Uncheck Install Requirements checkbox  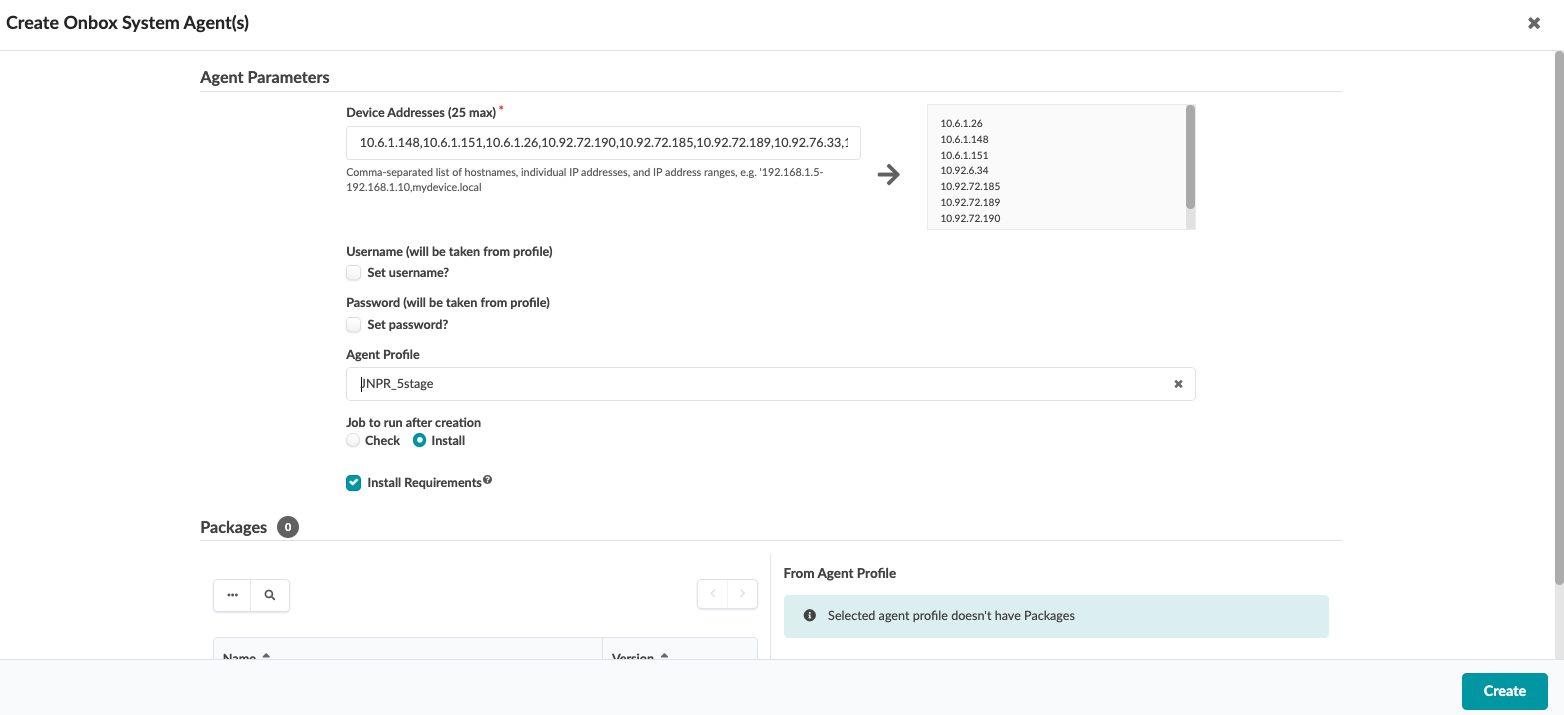[x=353, y=483]
